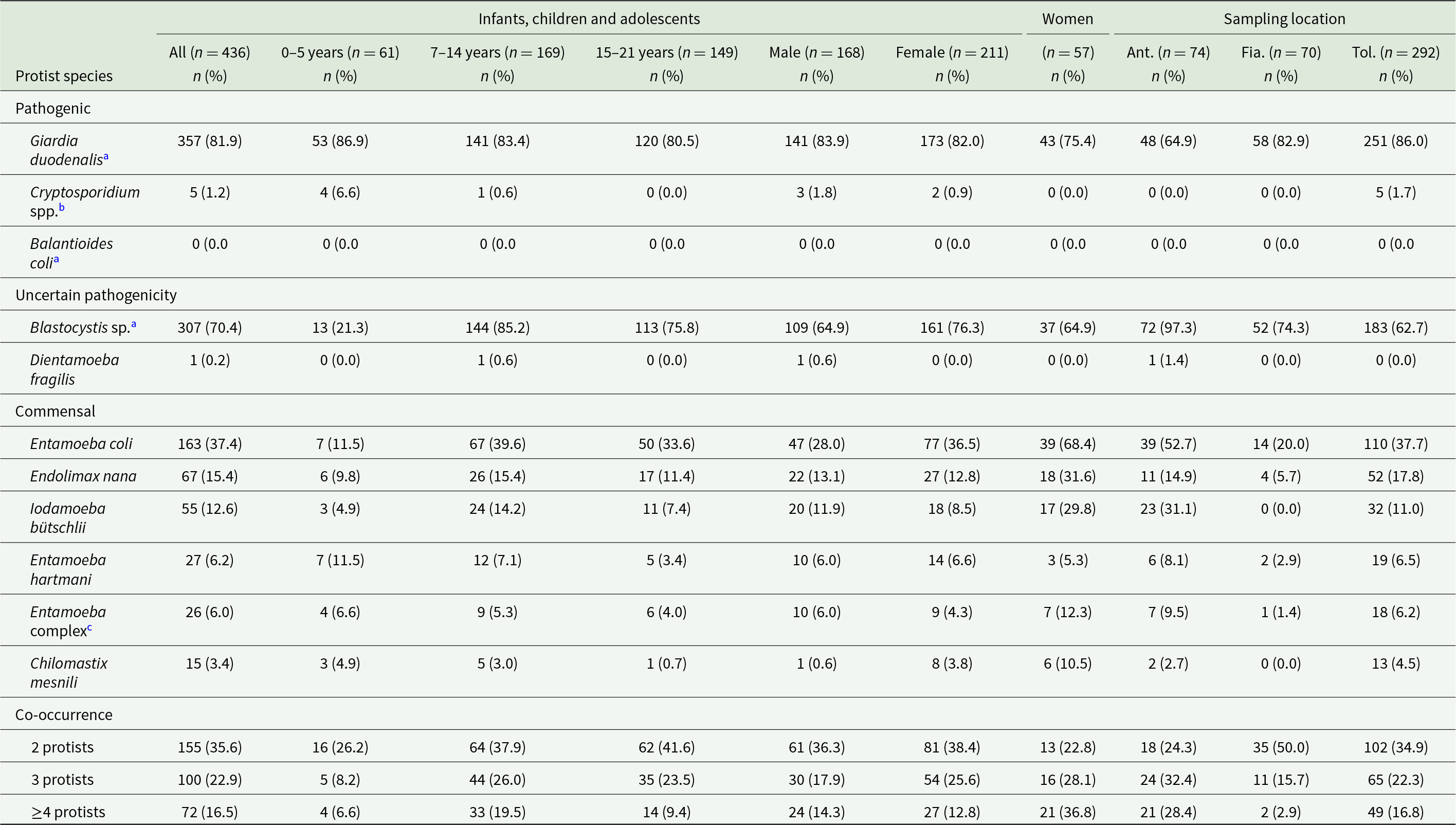Image resolution: width=1456 pixels, height=825 pixels.
Task: Open footnote b next to Cryptosporidium spp.
Action: tap(62, 207)
